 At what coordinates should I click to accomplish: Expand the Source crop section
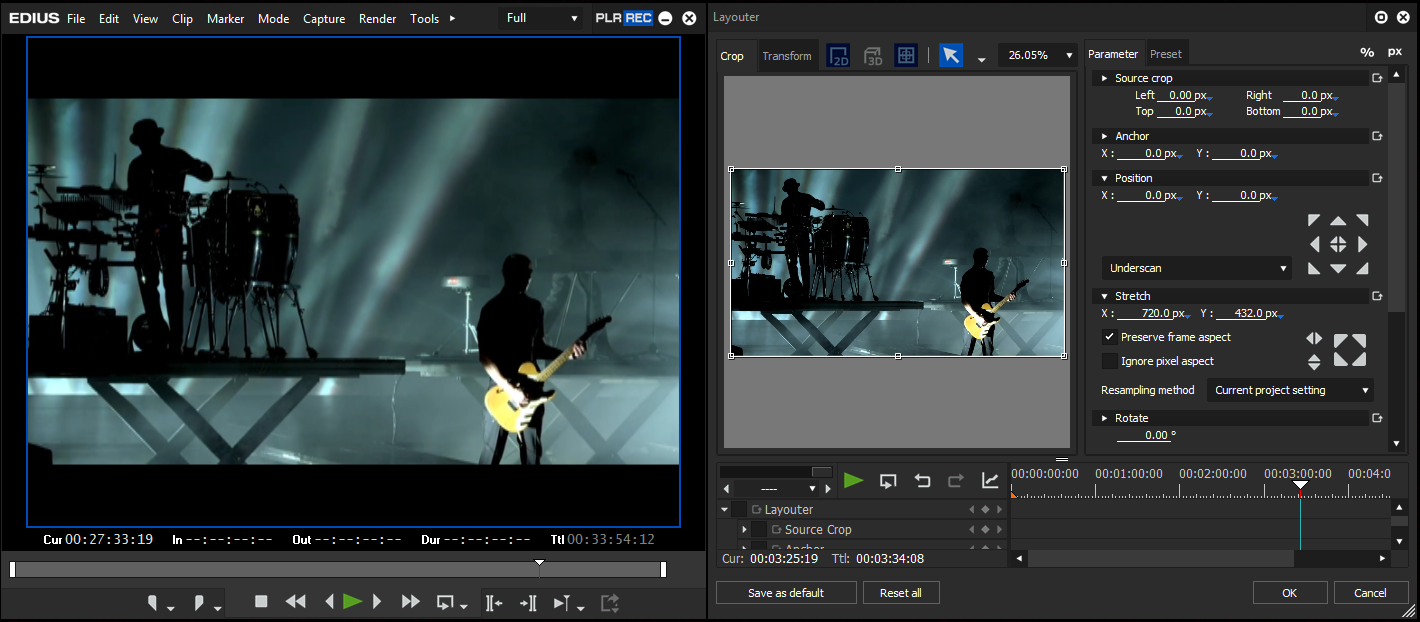[x=1104, y=78]
